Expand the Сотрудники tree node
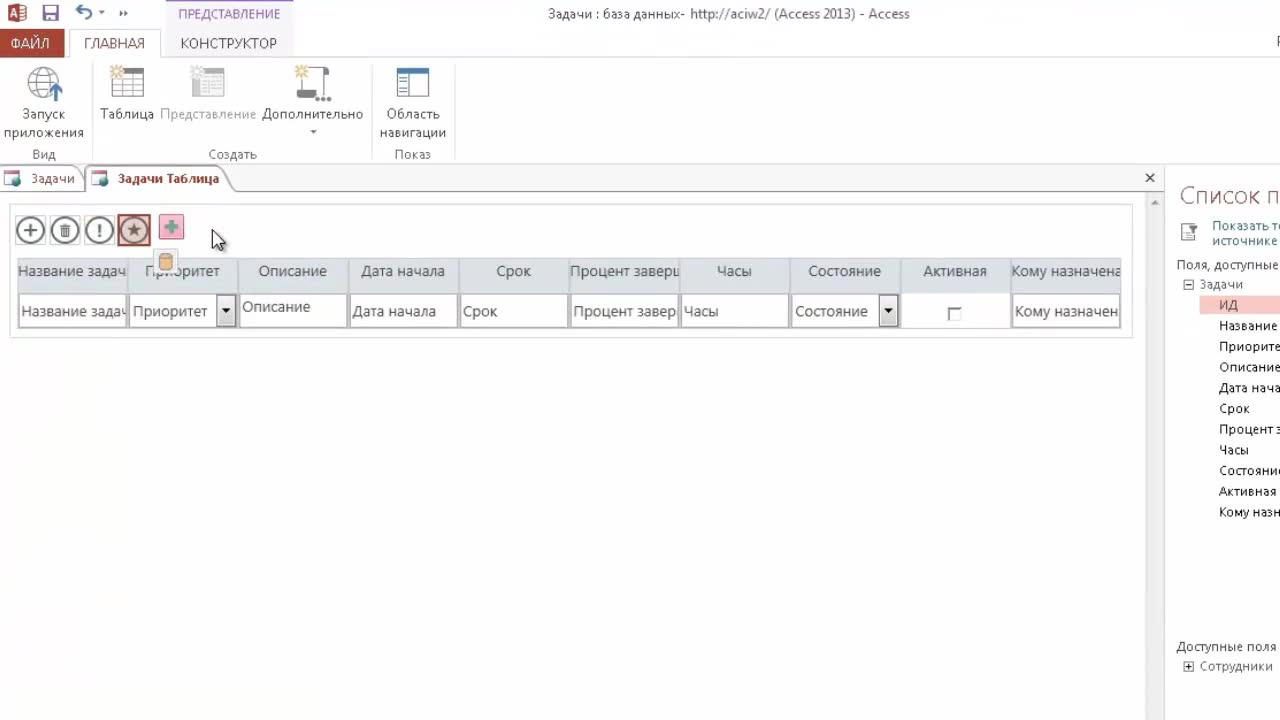This screenshot has height=720, width=1280. pyautogui.click(x=1188, y=667)
